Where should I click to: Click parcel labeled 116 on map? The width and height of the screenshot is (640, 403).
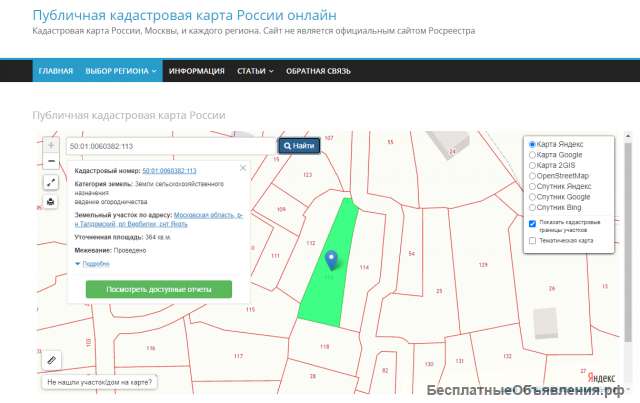click(x=151, y=348)
